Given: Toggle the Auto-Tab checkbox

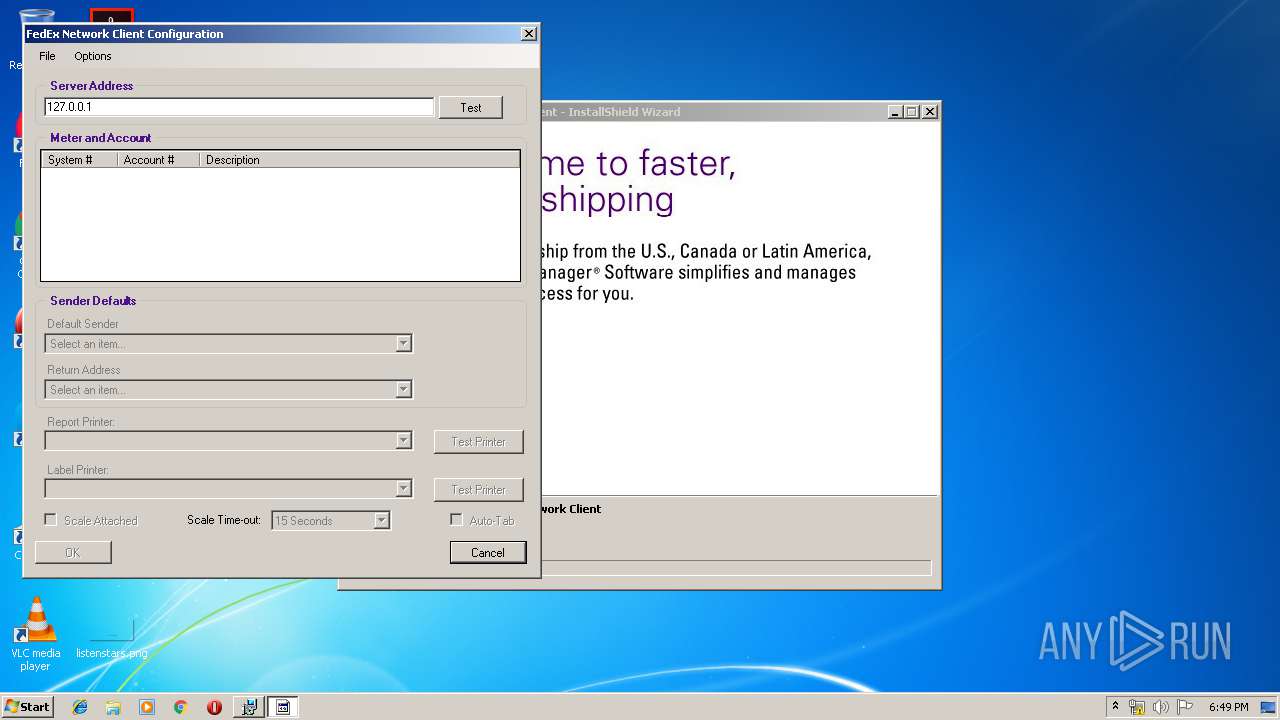Looking at the screenshot, I should pos(456,520).
